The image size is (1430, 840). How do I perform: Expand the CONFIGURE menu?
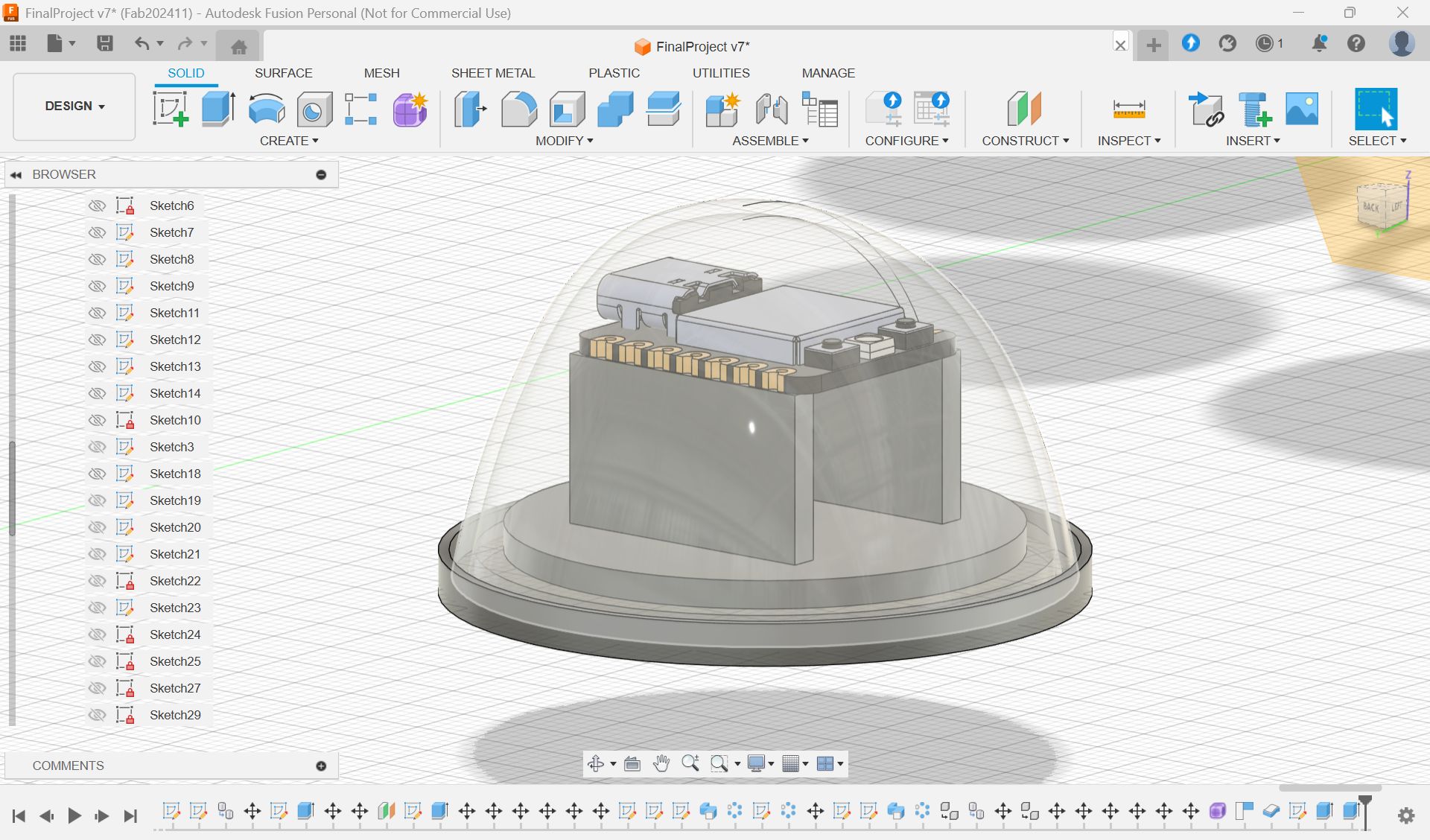[906, 141]
